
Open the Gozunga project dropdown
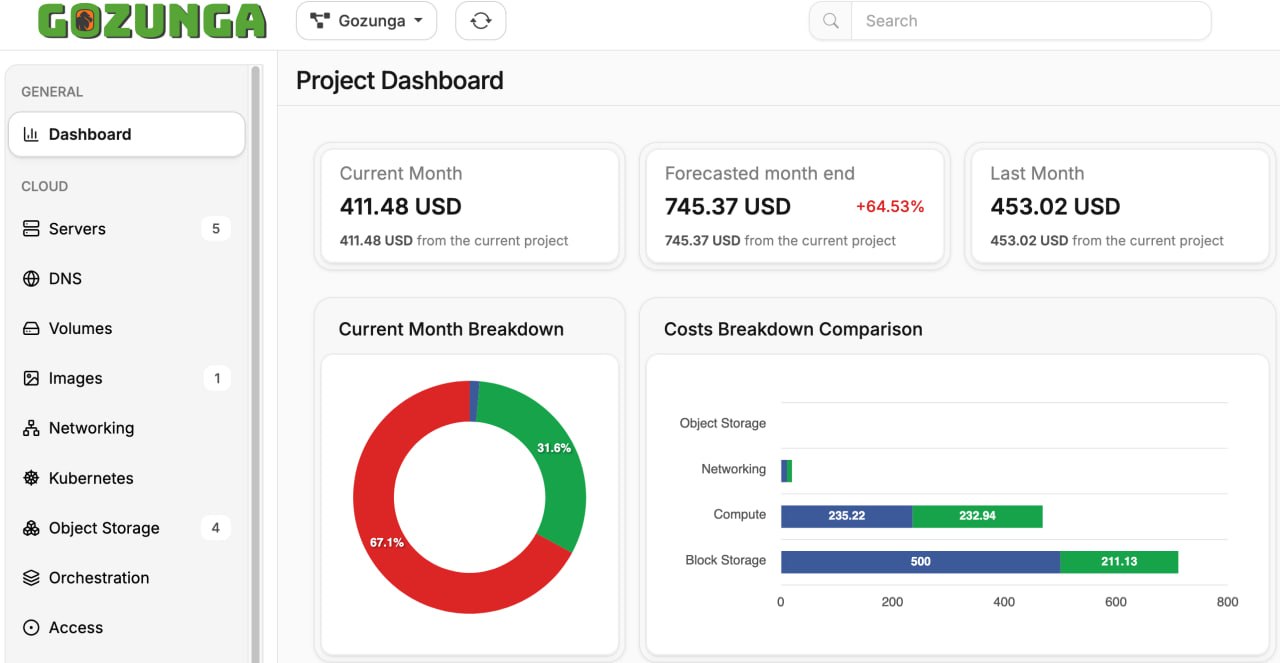[366, 21]
